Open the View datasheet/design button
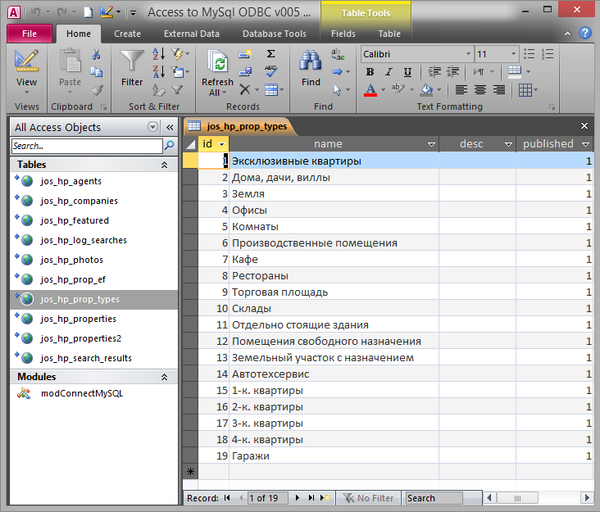600x512 pixels. coord(26,72)
